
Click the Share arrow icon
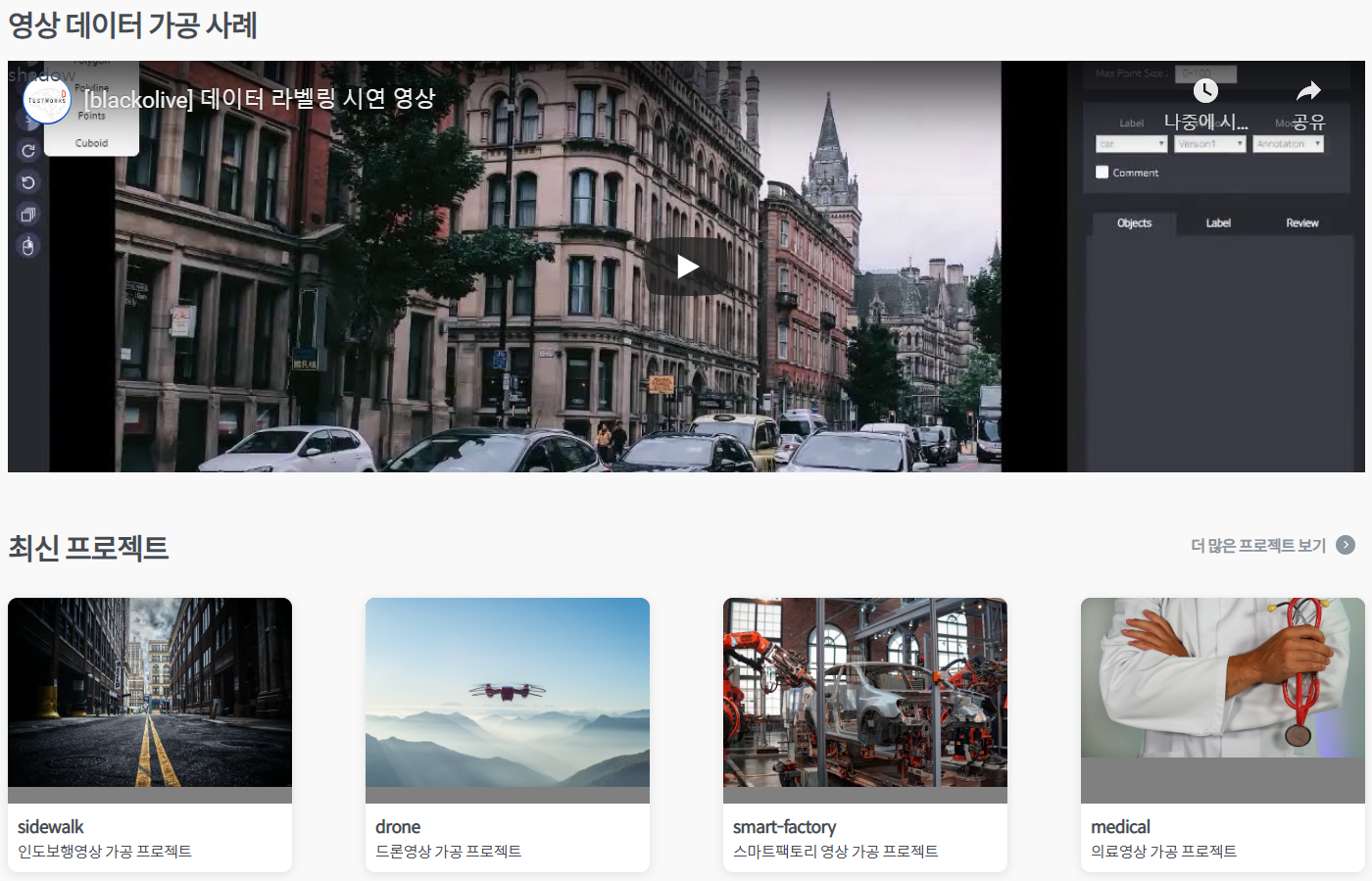point(1308,91)
